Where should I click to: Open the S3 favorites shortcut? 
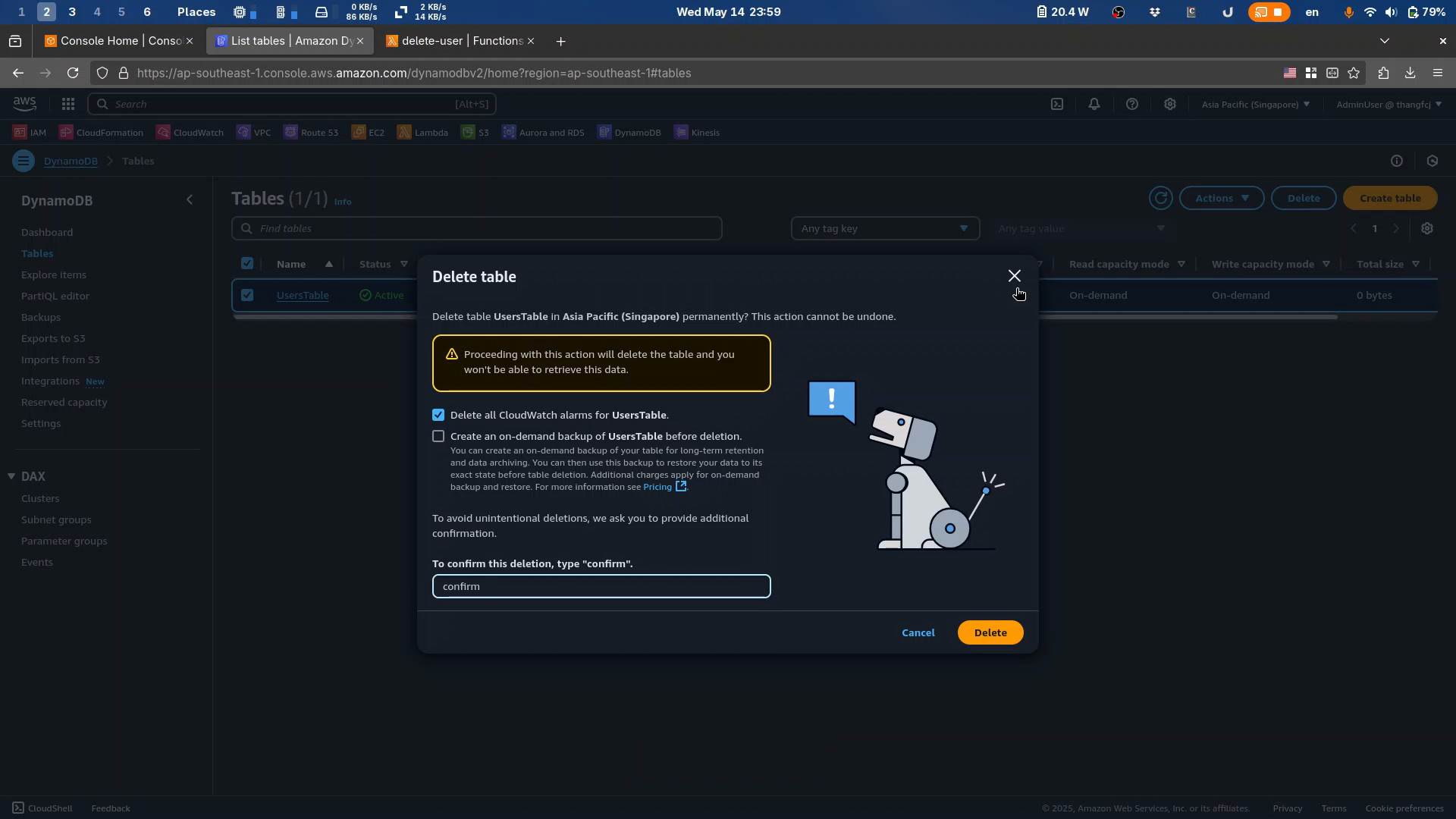[x=475, y=132]
